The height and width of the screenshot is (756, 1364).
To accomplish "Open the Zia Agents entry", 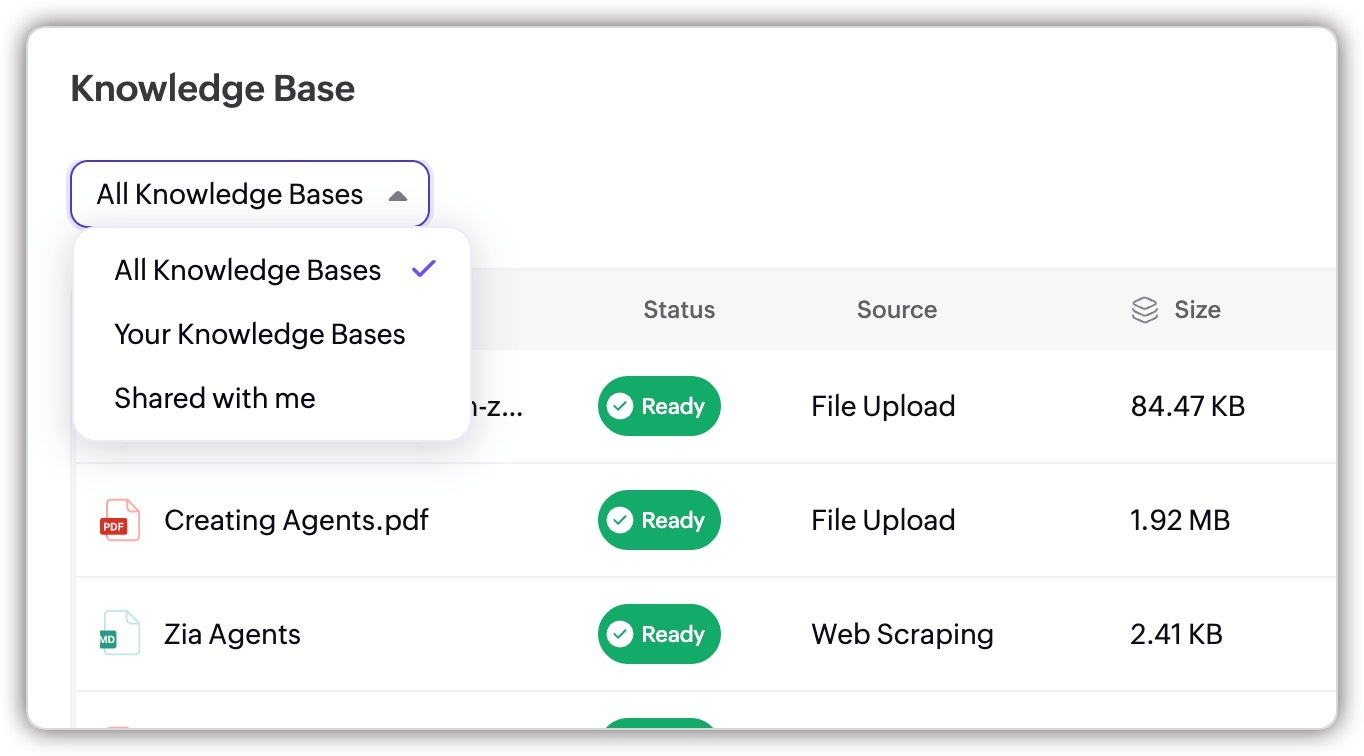I will point(232,635).
